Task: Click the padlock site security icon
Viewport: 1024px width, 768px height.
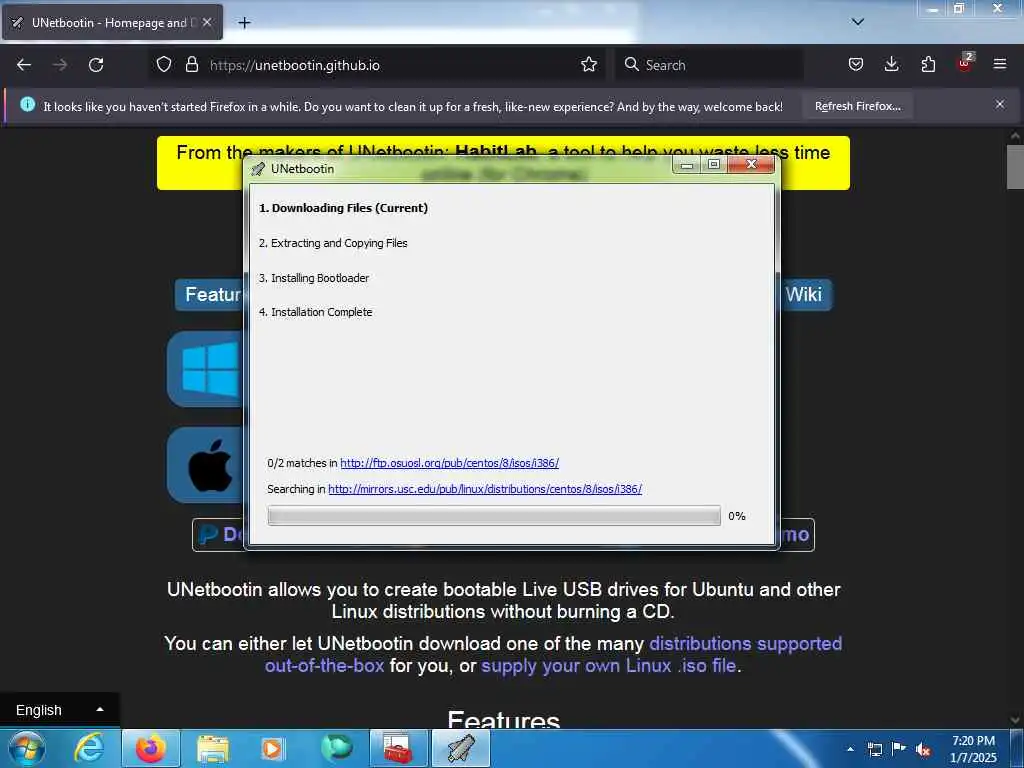Action: click(191, 65)
